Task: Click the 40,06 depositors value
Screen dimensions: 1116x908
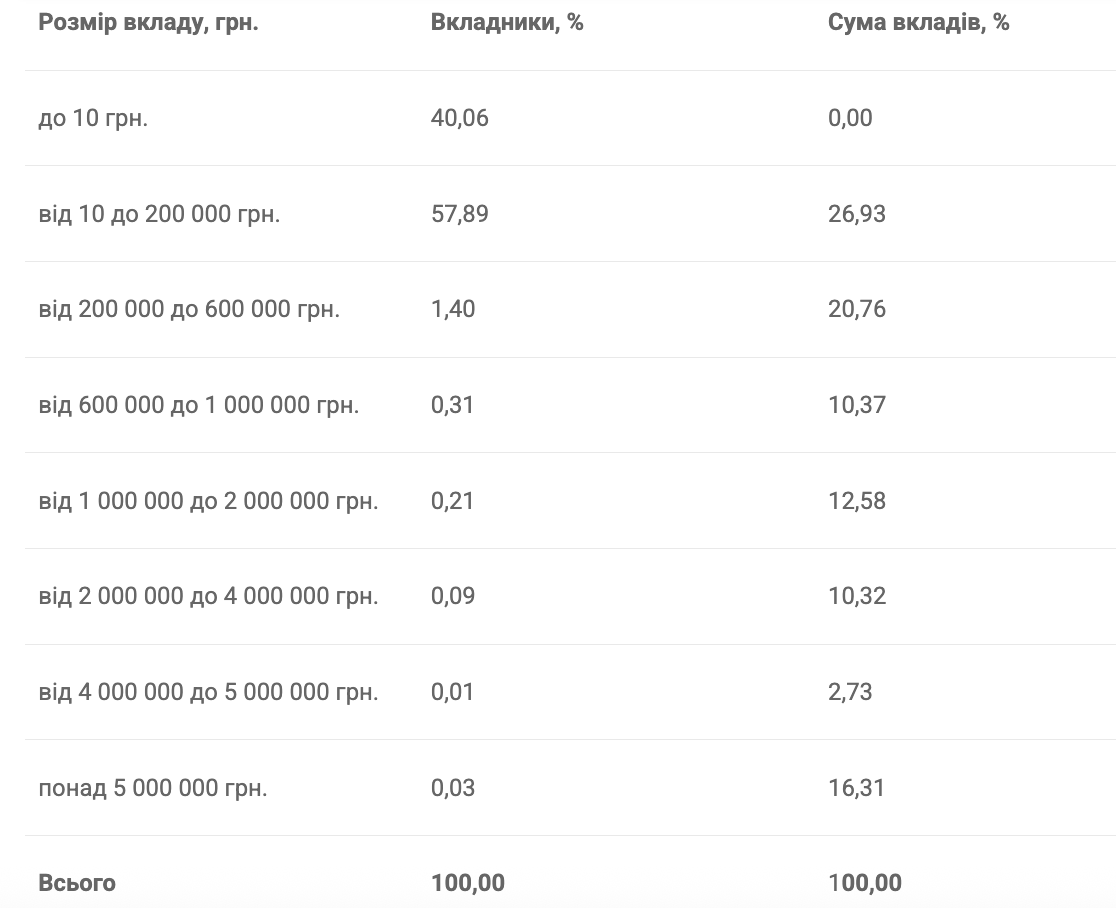Action: pos(459,118)
